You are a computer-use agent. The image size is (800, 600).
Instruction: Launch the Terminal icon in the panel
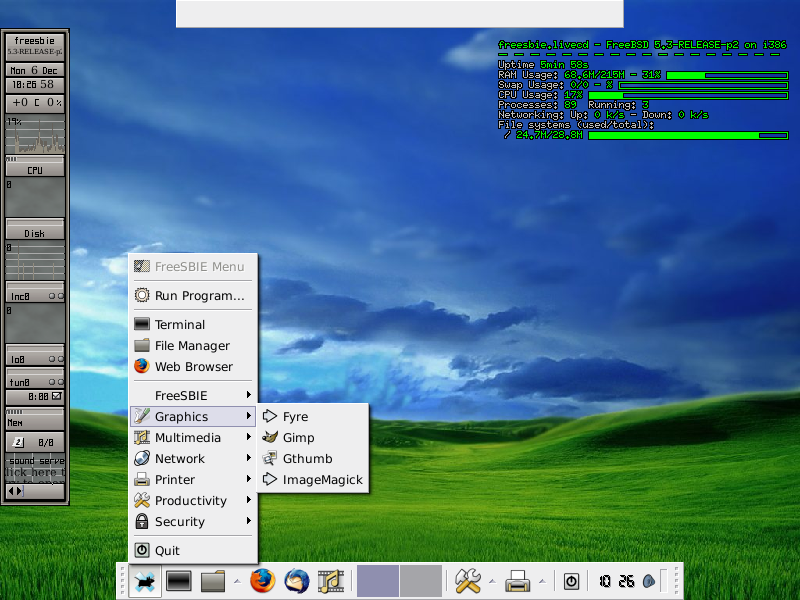pos(179,581)
